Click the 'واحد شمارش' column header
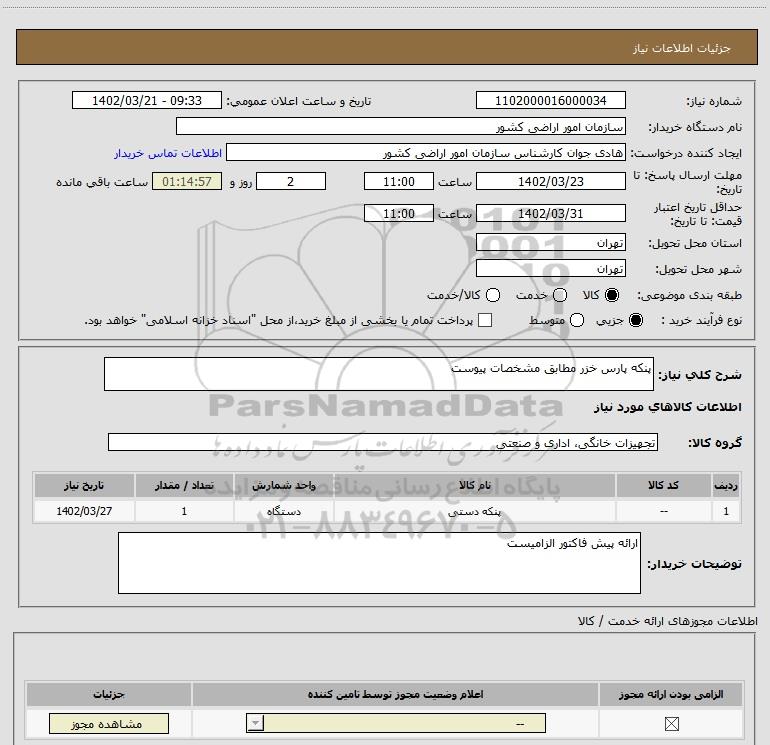Viewport: 770px width, 745px height. (283, 485)
